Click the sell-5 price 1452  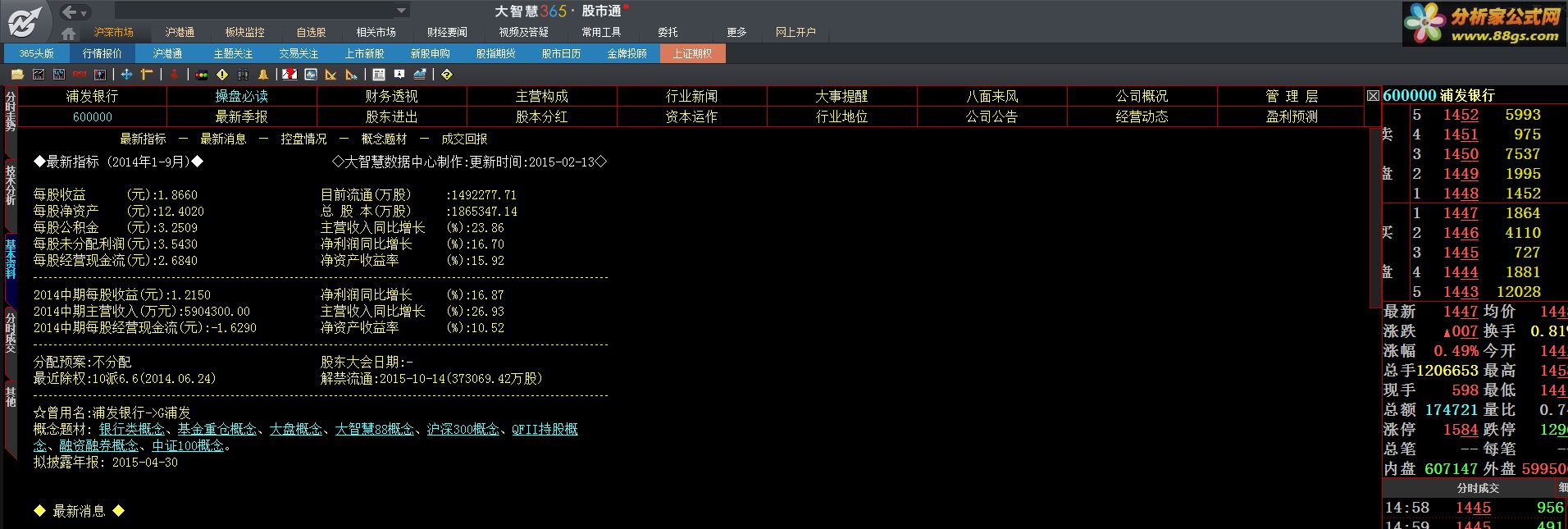tap(1461, 116)
